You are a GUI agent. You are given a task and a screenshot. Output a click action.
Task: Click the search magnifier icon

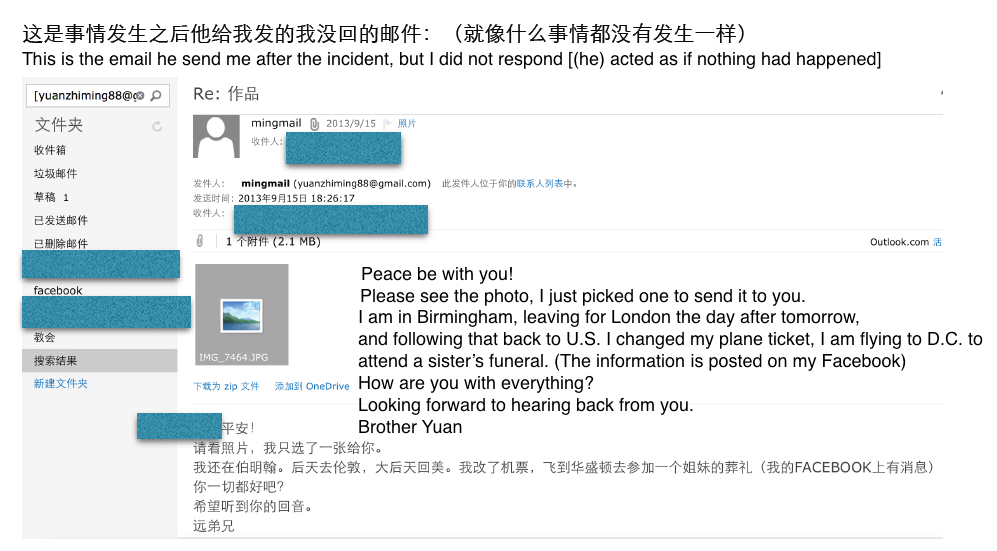point(158,96)
